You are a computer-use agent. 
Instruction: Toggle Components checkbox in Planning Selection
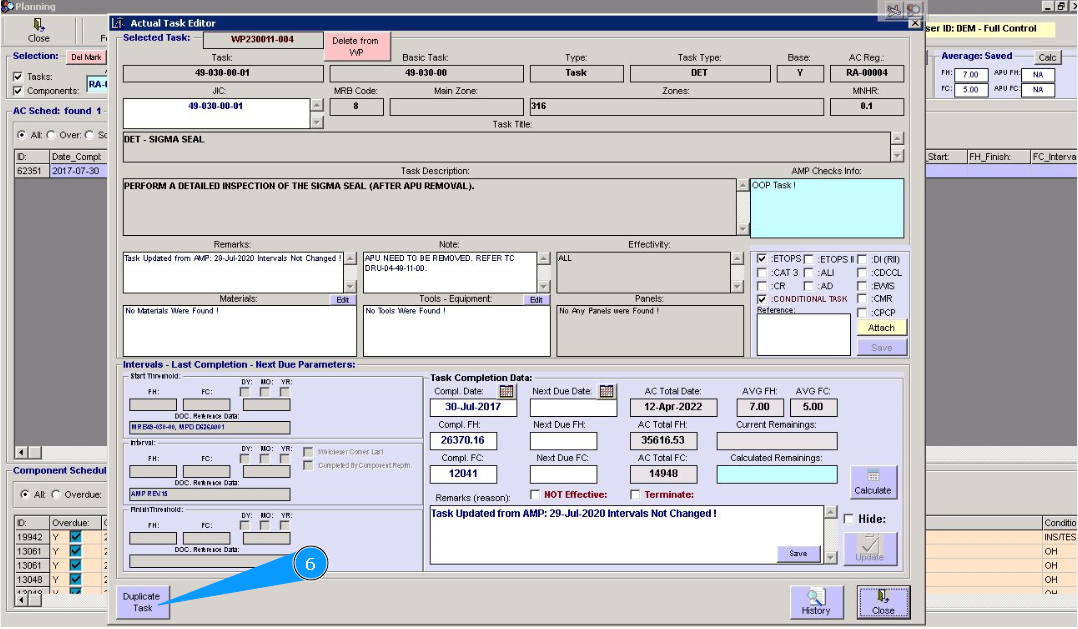18,90
